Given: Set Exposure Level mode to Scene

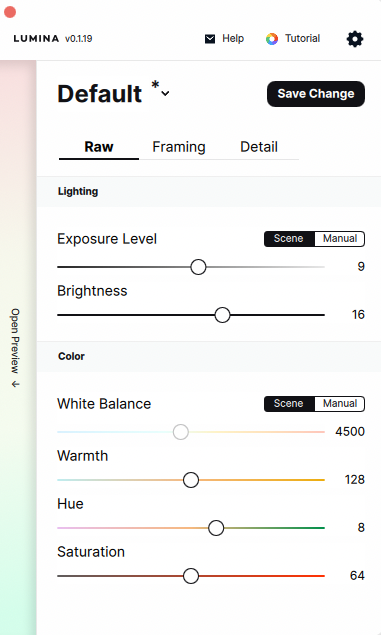Looking at the screenshot, I should pyautogui.click(x=289, y=239).
